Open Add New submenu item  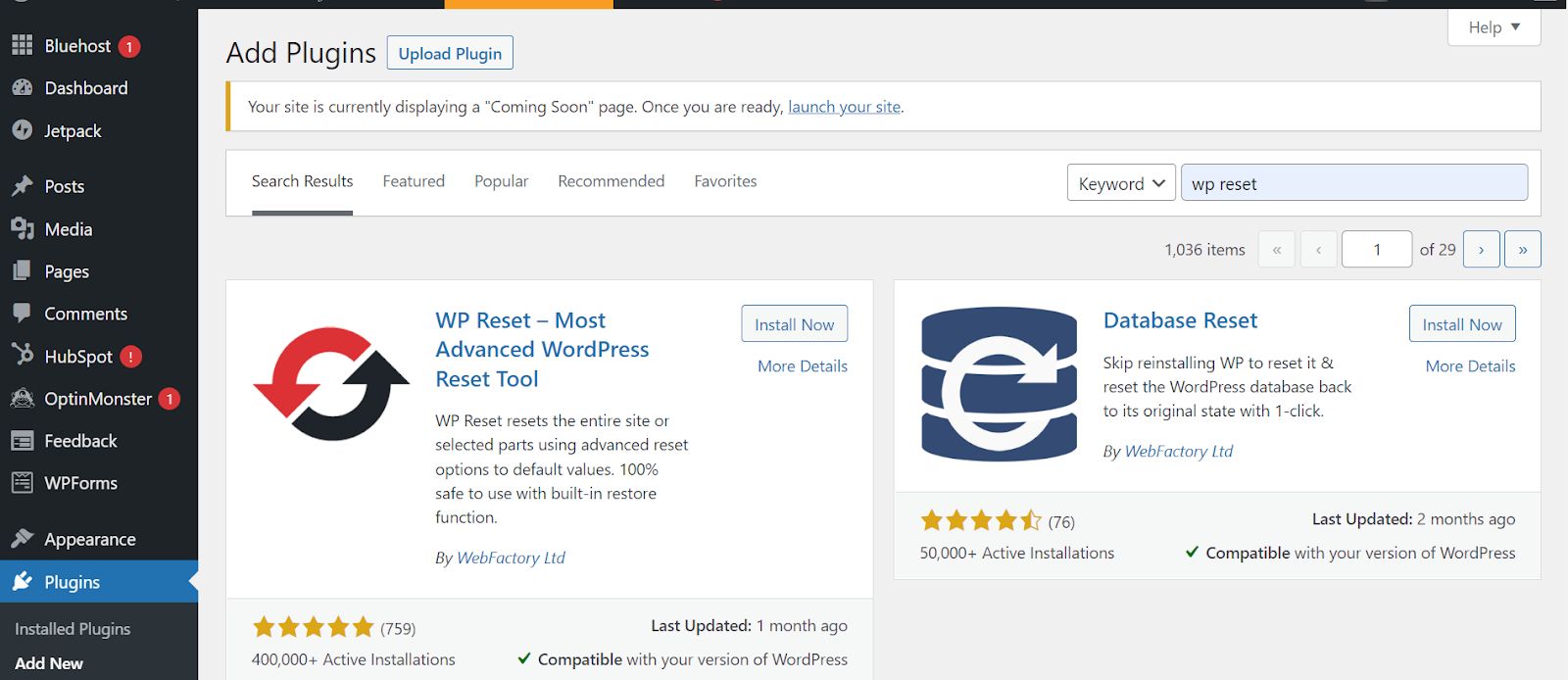click(x=49, y=663)
